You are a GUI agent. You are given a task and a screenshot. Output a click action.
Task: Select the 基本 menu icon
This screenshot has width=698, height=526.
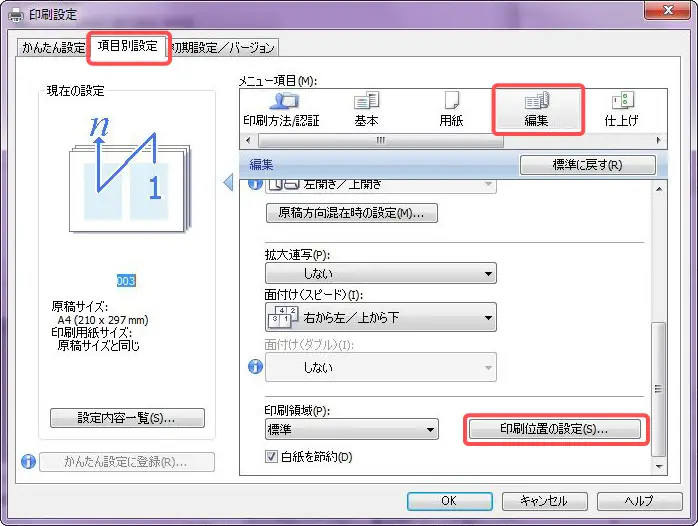pyautogui.click(x=366, y=110)
